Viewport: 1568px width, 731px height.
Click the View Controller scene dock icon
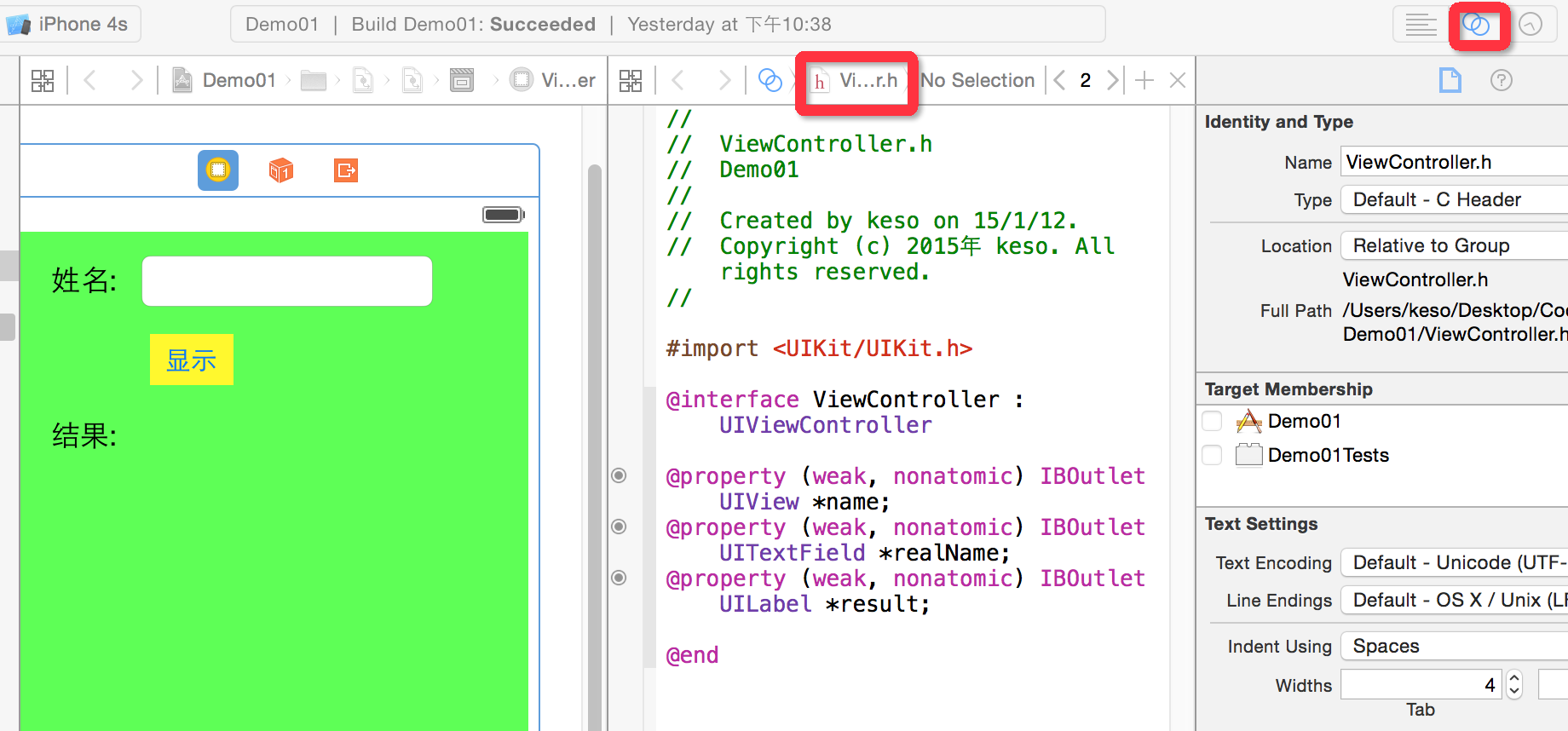[218, 170]
